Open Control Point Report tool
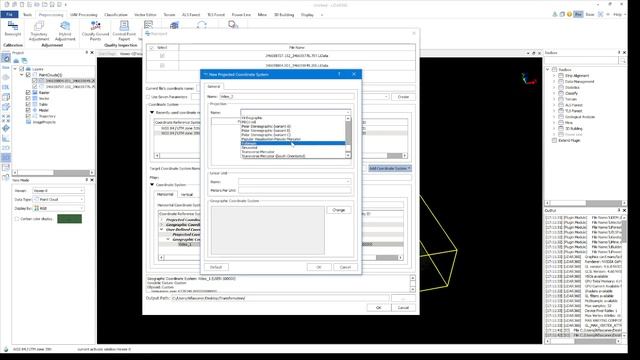640x360 pixels. [124, 31]
